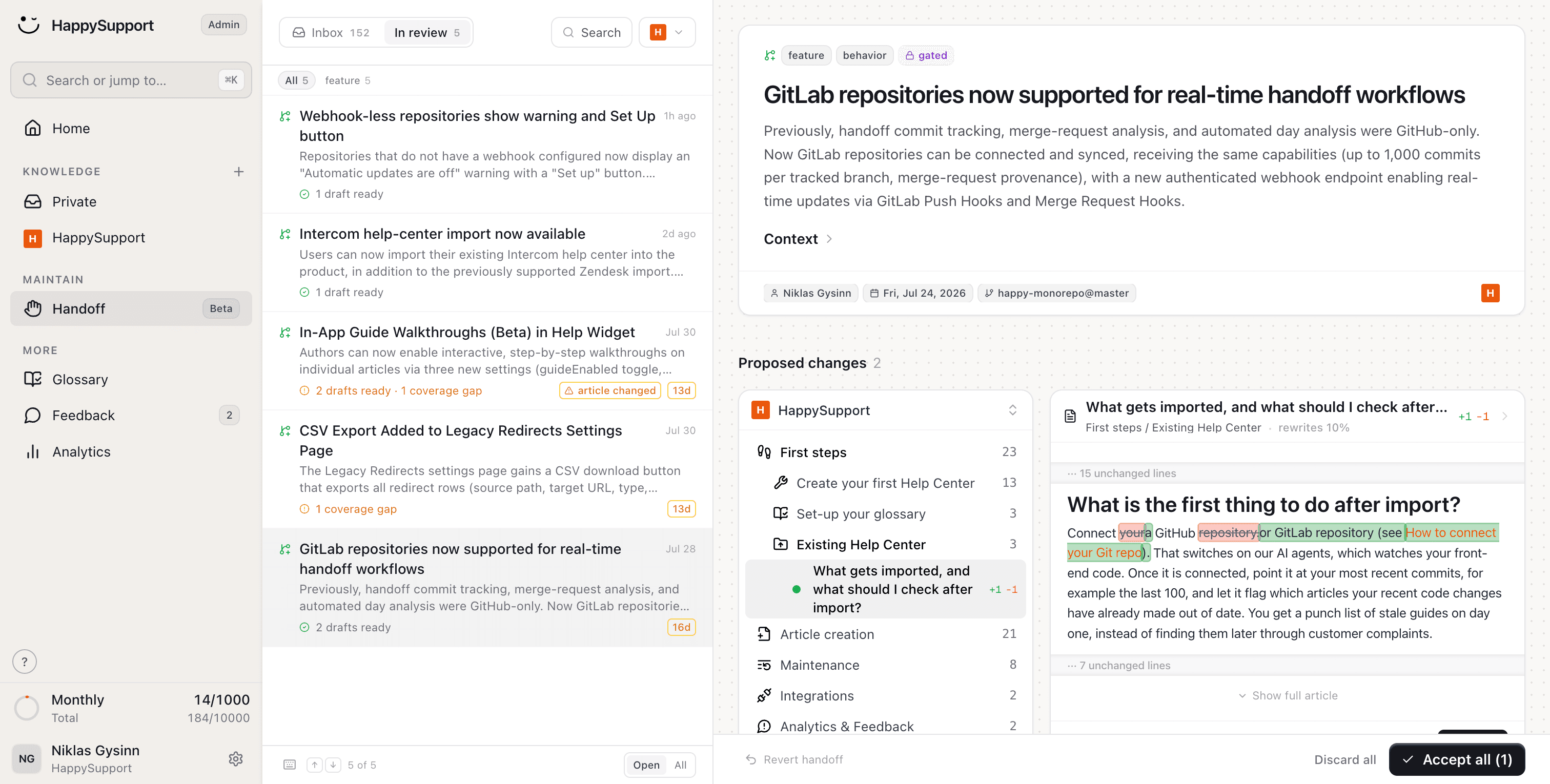Switch to the Inbox tab
This screenshot has width=1550, height=784.
(331, 32)
